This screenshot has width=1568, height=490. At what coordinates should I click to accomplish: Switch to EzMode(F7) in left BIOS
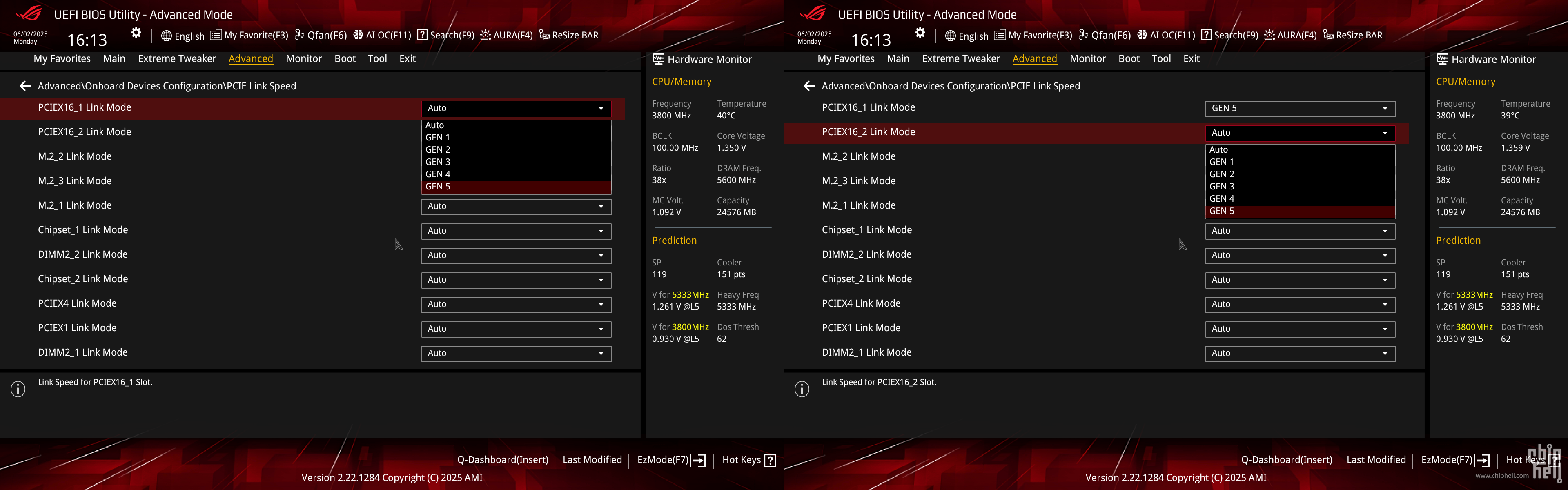coord(671,460)
